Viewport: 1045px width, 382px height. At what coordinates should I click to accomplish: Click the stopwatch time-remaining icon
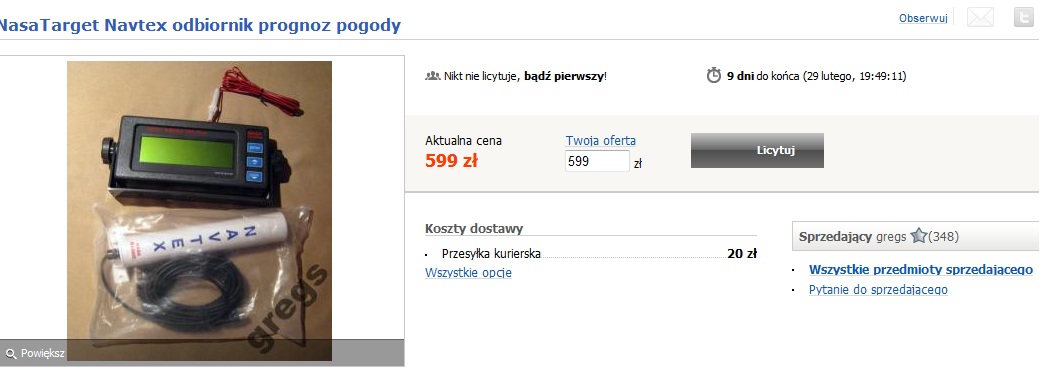coord(714,75)
